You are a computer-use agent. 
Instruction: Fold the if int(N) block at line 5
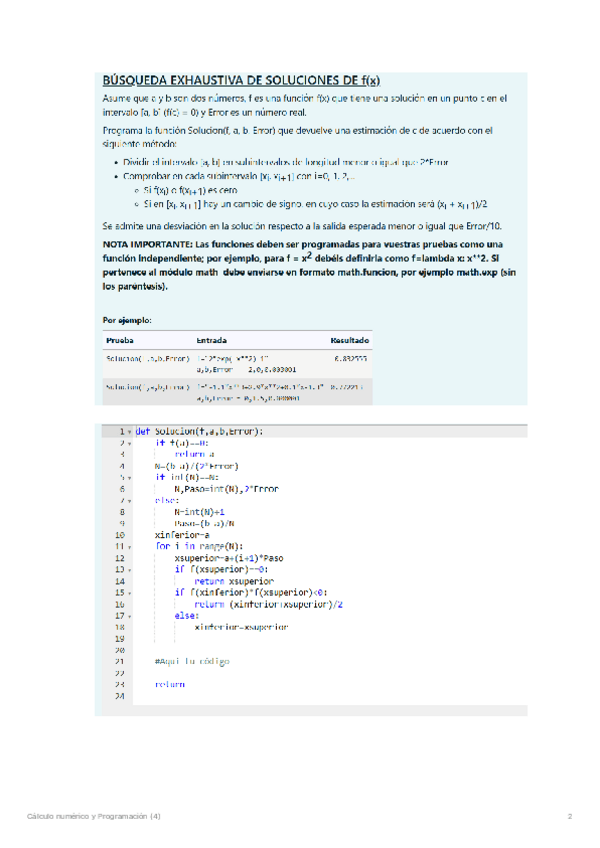point(129,478)
